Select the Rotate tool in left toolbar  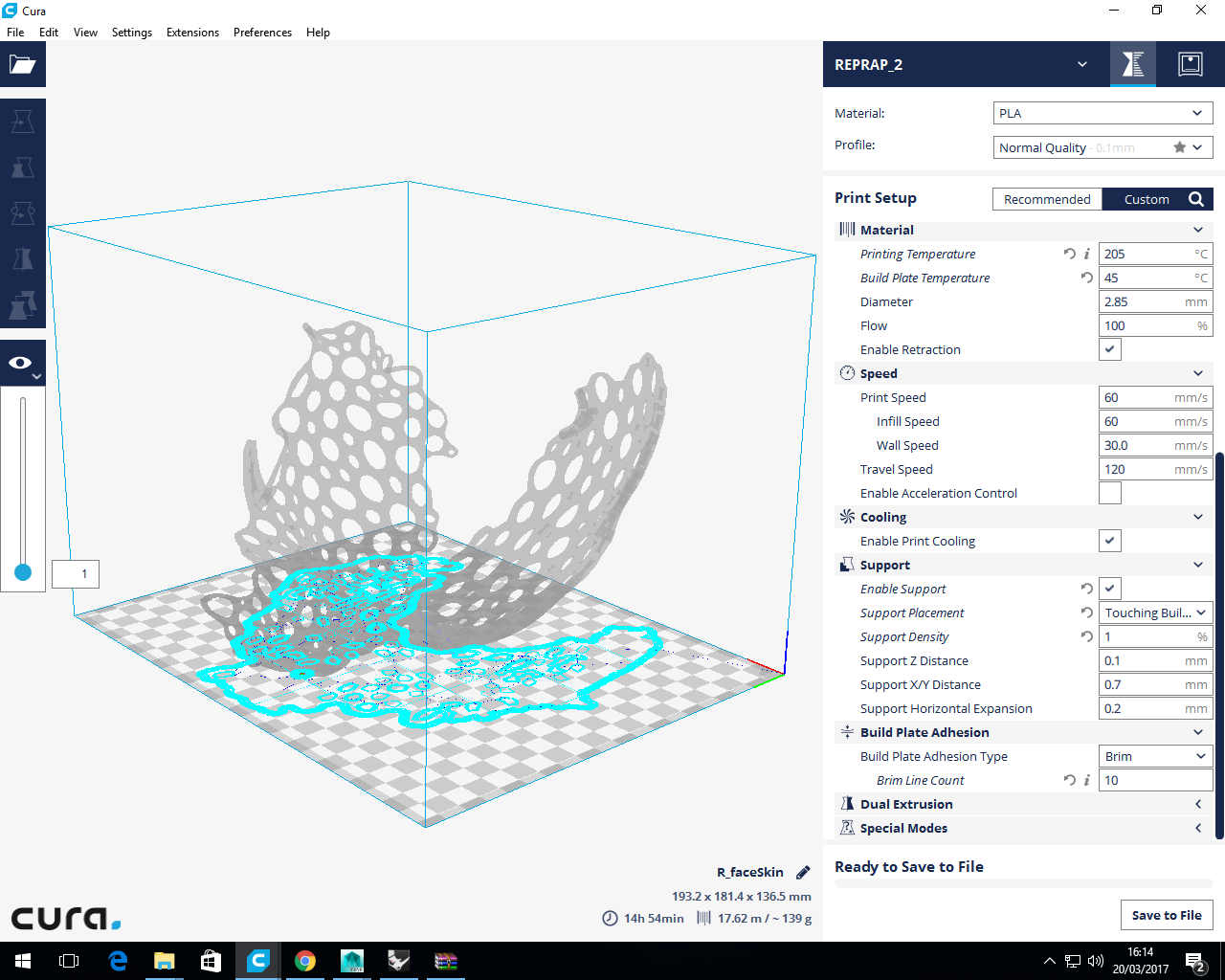coord(23,213)
